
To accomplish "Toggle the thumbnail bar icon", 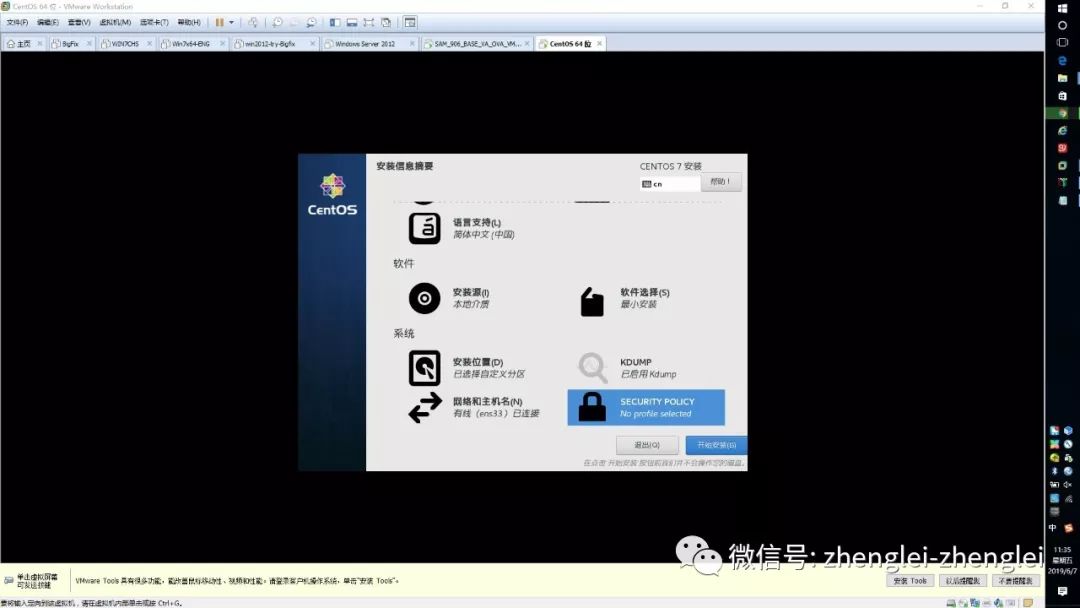I will click(x=352, y=23).
